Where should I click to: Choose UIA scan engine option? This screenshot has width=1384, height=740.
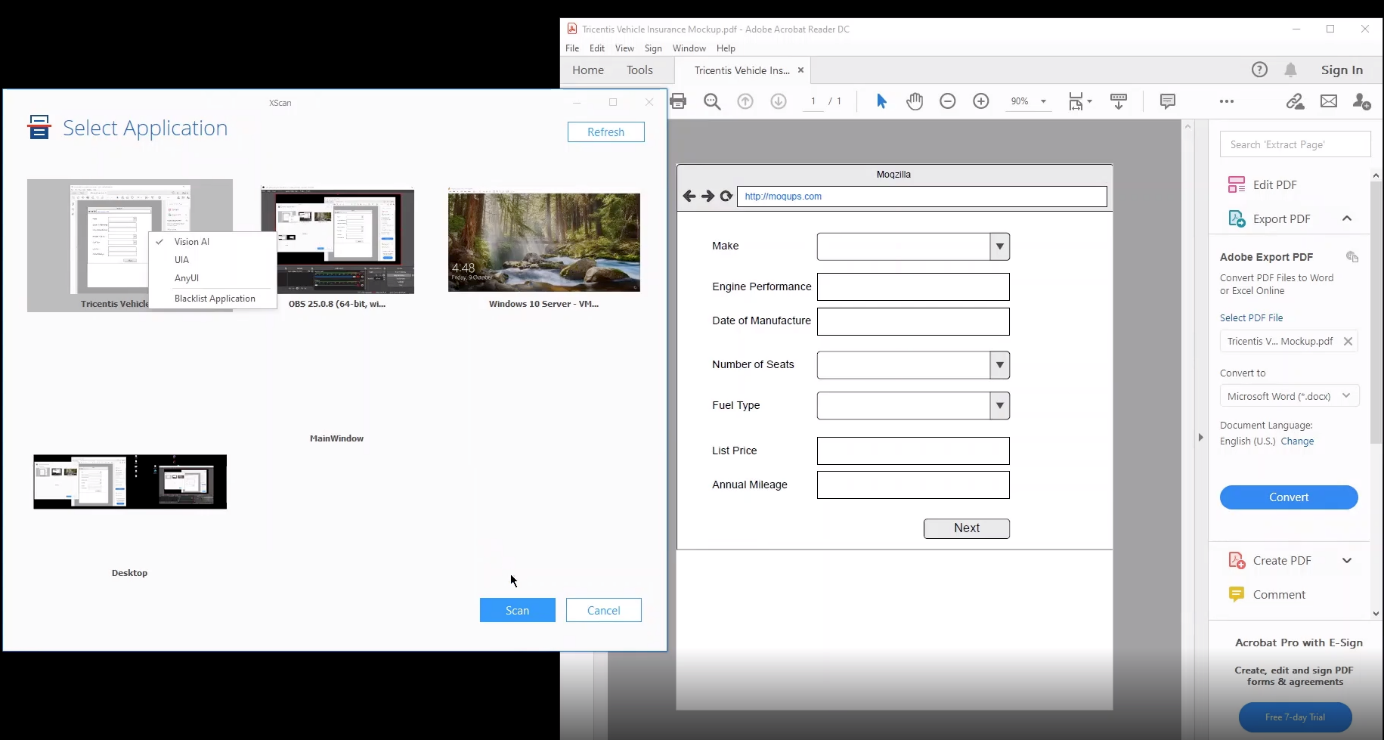click(182, 260)
